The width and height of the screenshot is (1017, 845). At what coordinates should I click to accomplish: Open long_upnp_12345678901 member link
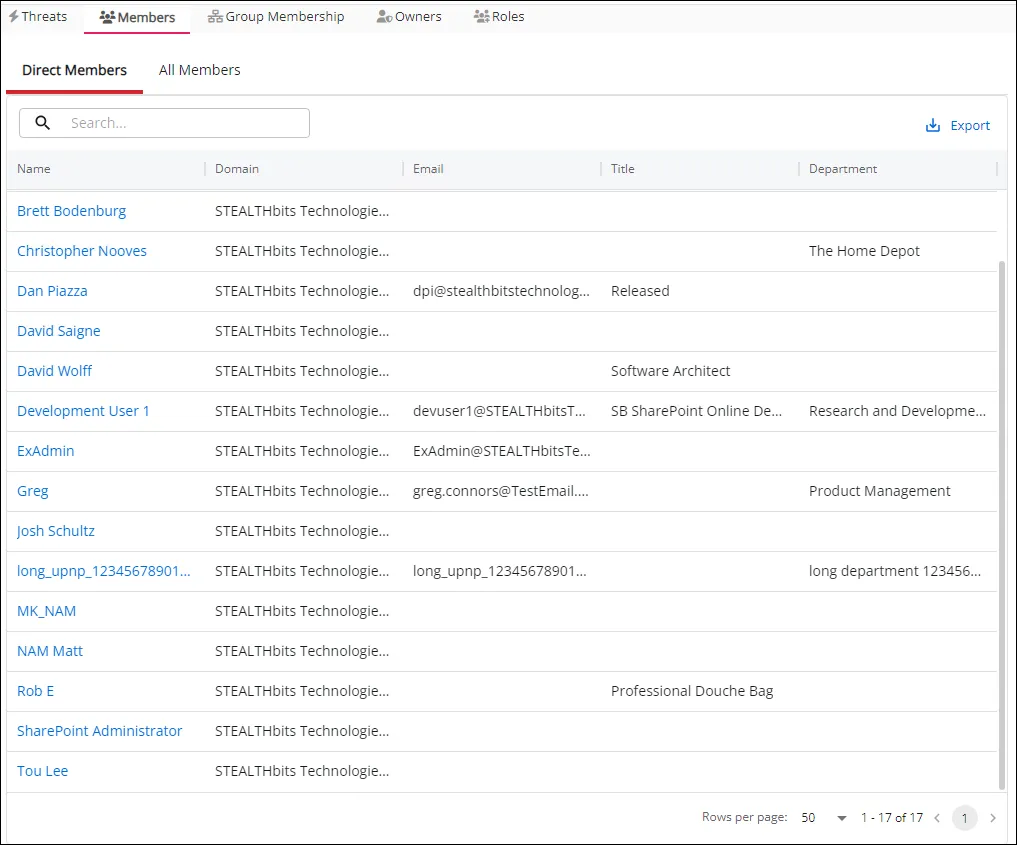[104, 571]
